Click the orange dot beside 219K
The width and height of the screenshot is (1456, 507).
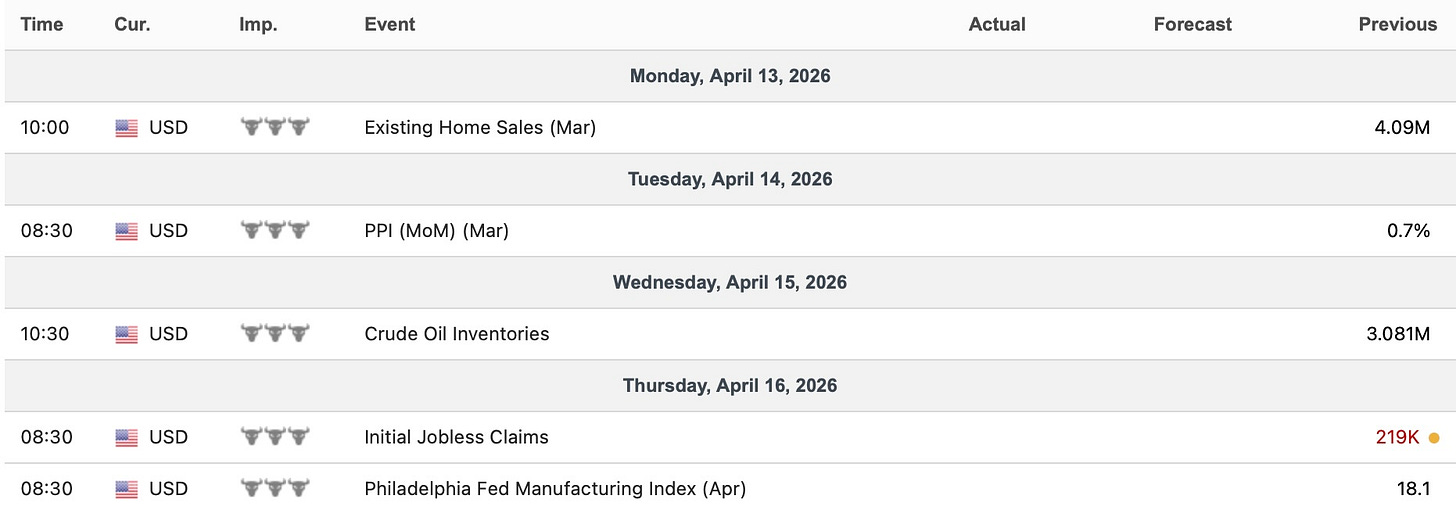point(1434,437)
